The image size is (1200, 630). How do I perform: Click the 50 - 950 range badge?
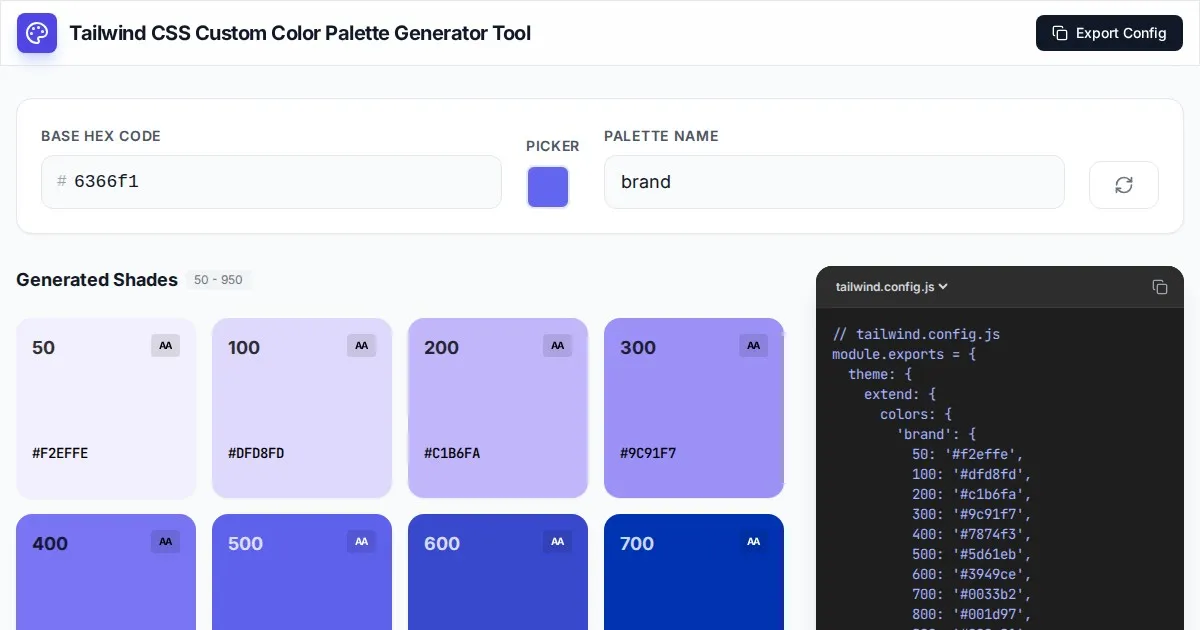[218, 280]
